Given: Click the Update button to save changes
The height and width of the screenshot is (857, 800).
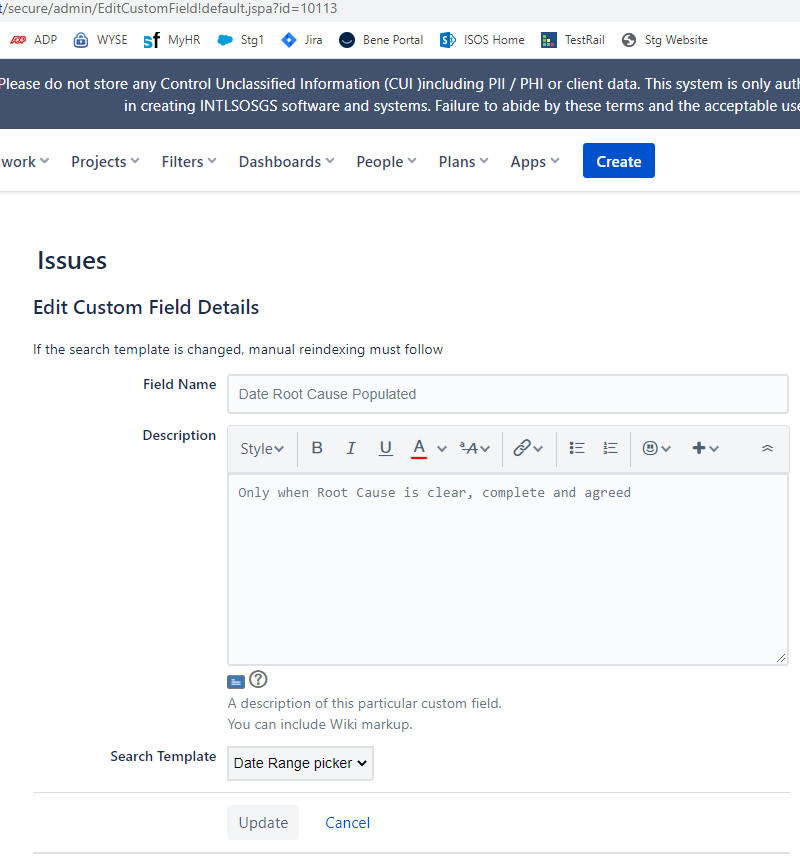Looking at the screenshot, I should click(x=262, y=822).
